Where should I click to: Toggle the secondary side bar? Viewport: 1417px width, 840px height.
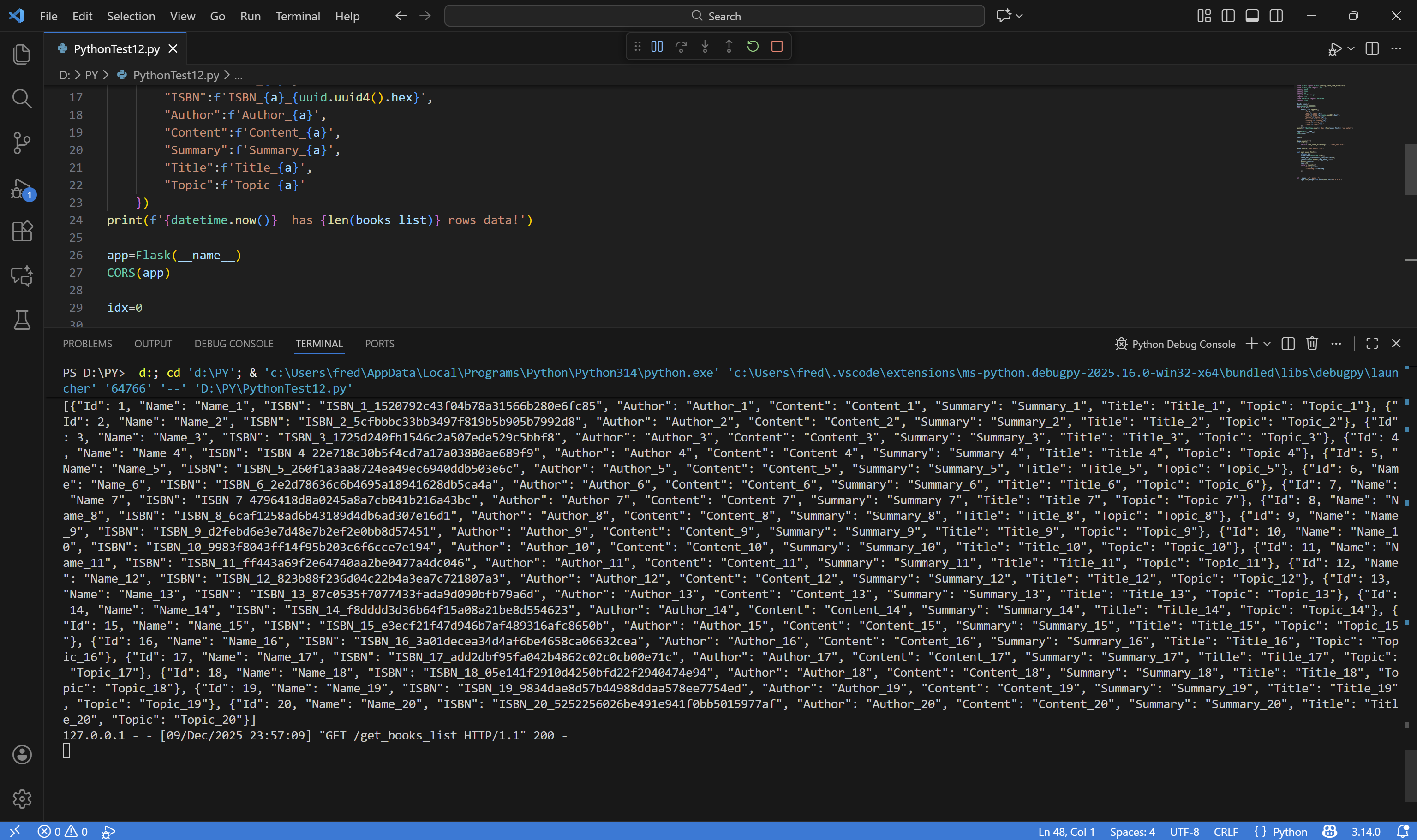[x=1276, y=16]
